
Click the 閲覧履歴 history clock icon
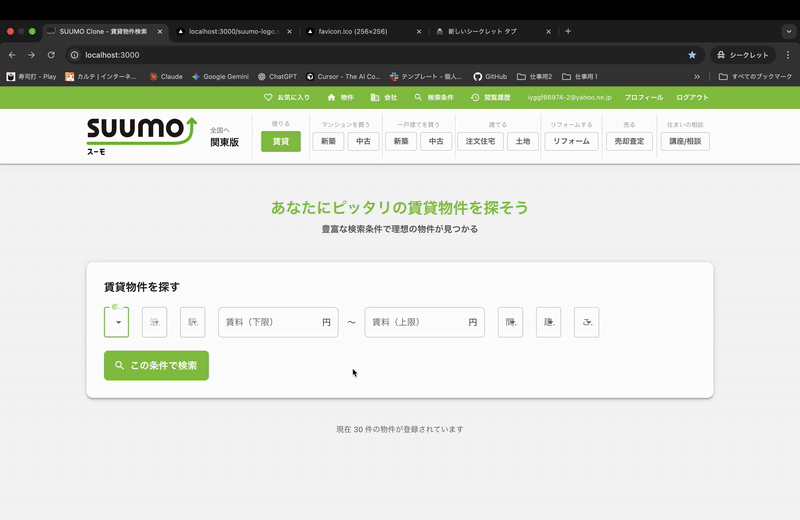point(475,97)
